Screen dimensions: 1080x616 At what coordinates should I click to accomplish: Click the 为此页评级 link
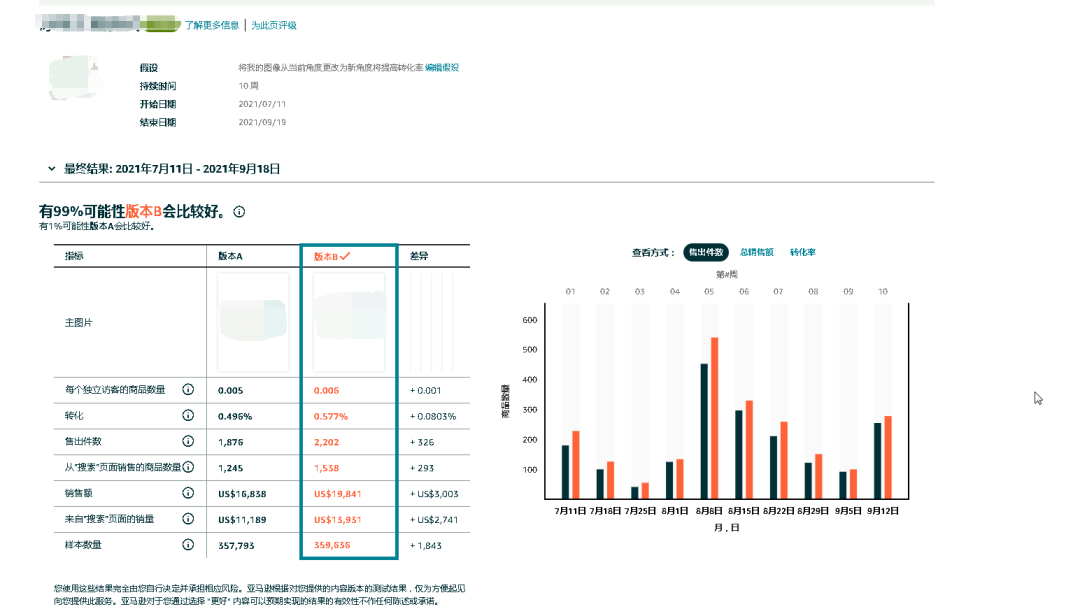[274, 25]
